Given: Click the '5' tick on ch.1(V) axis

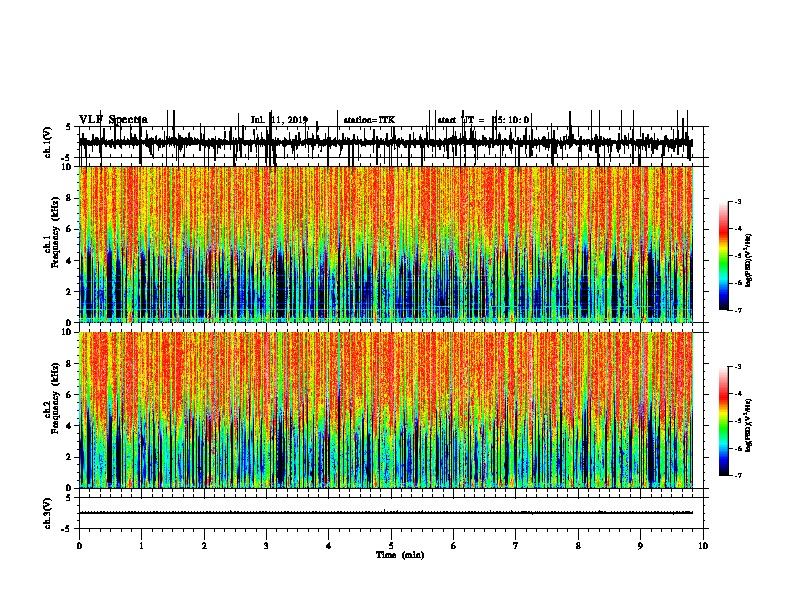Looking at the screenshot, I should tap(69, 127).
